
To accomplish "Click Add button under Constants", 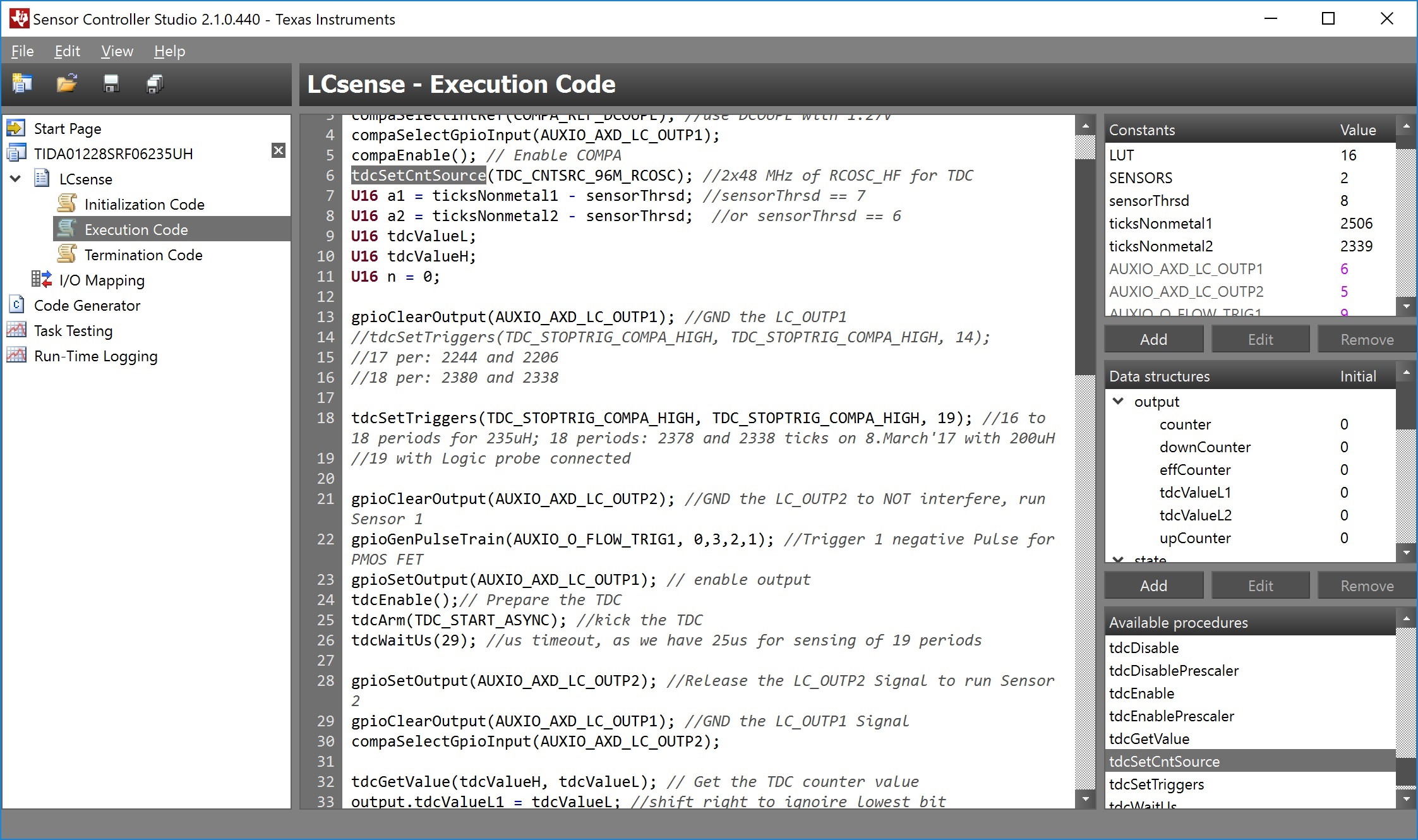I will click(1153, 339).
